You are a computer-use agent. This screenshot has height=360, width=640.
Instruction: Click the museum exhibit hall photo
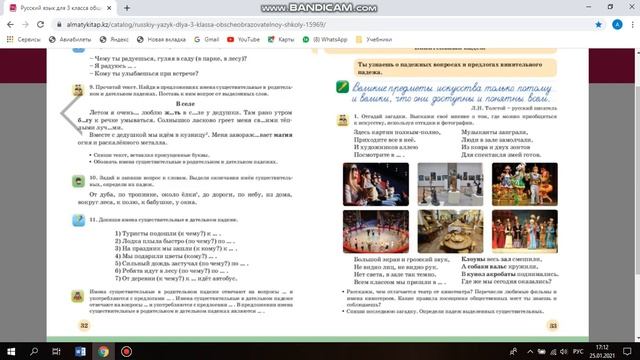click(450, 231)
